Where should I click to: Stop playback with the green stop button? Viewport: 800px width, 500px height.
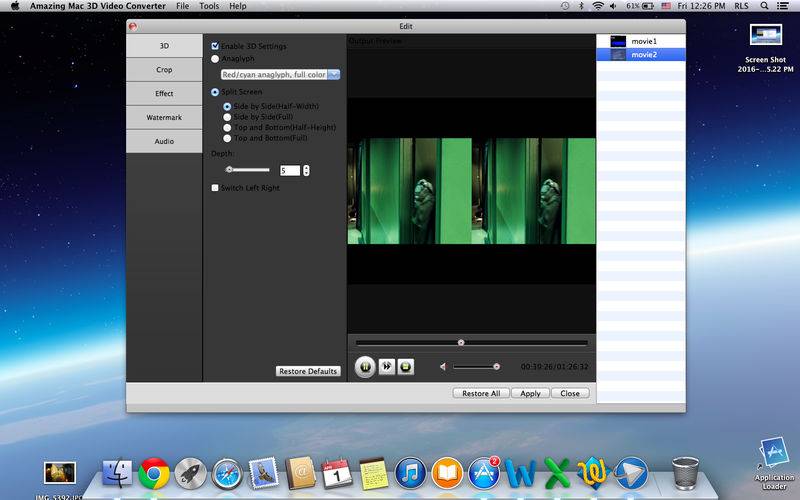[406, 366]
